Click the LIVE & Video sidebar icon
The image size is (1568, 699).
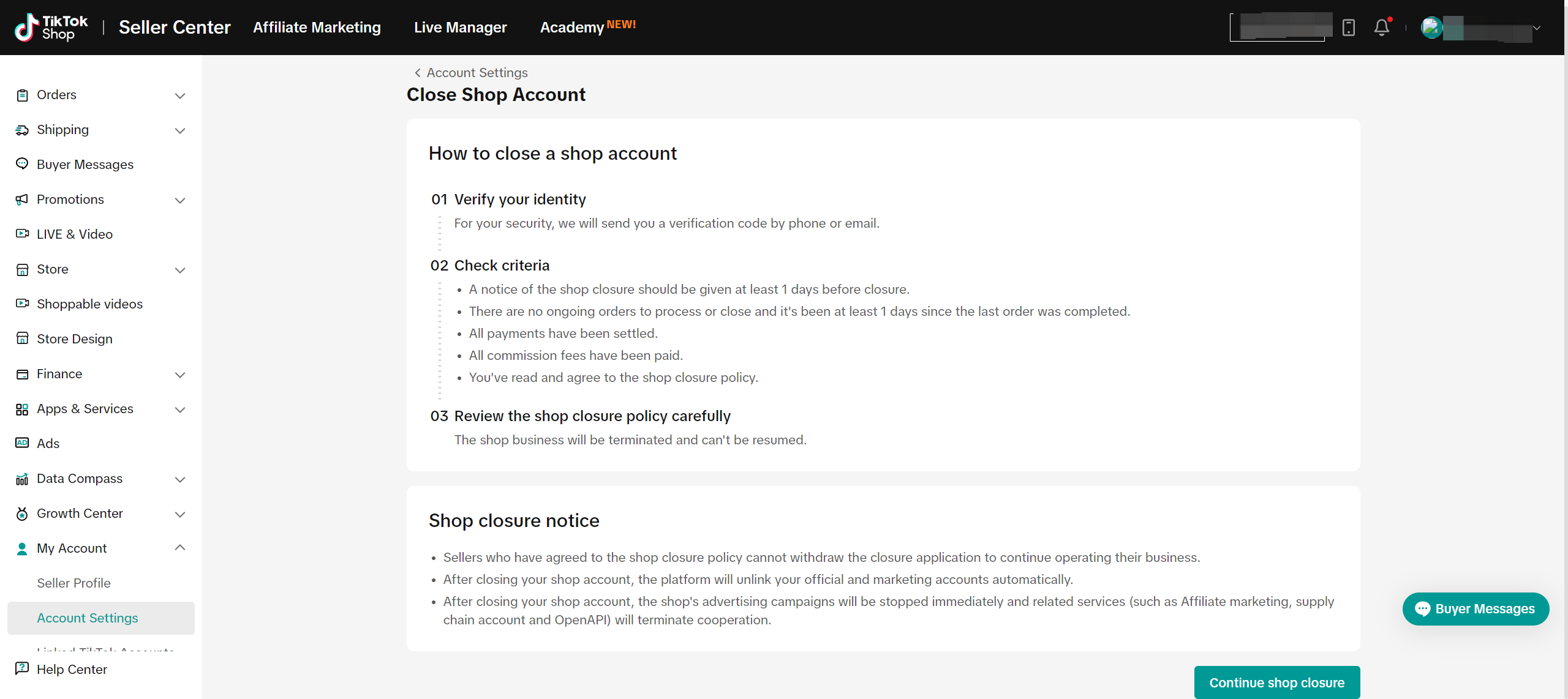click(22, 234)
